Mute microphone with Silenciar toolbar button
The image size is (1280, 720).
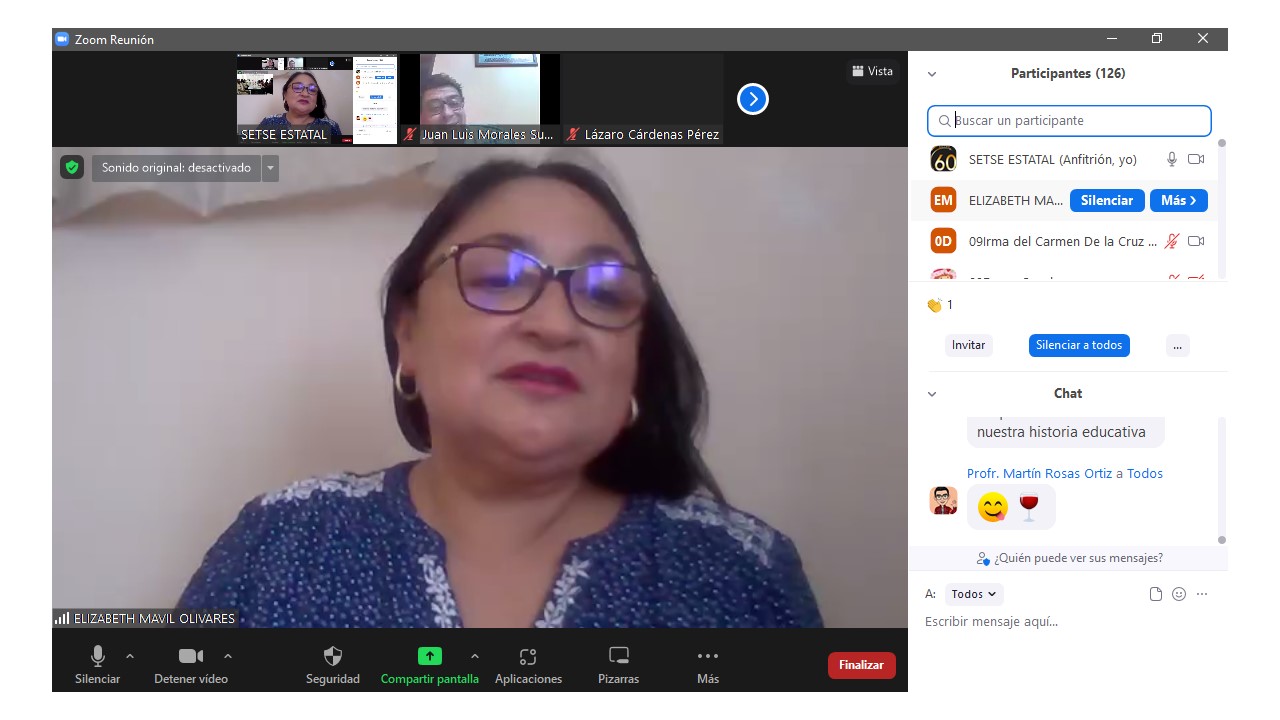(97, 665)
